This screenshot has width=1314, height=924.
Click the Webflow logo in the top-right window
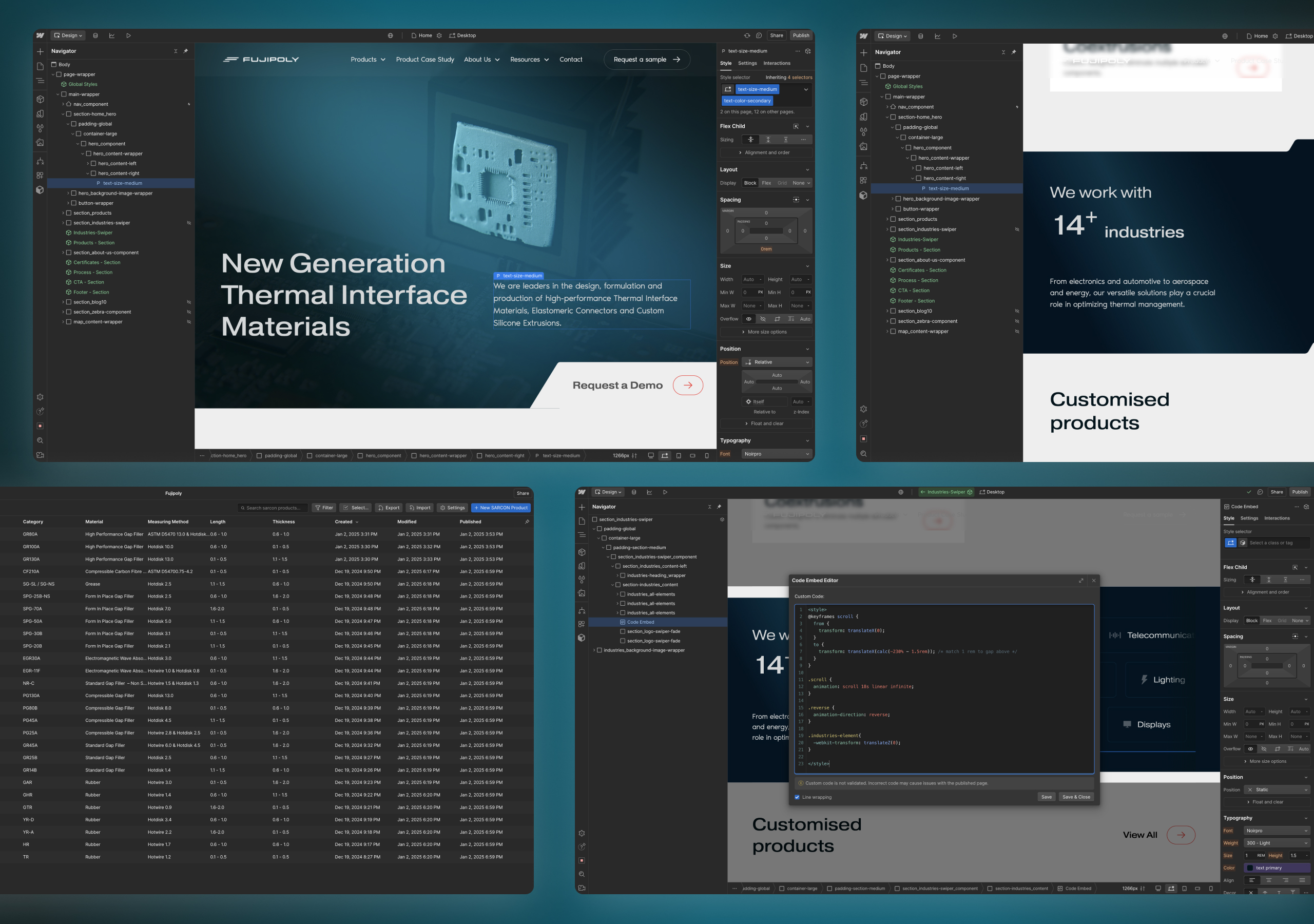pos(864,36)
